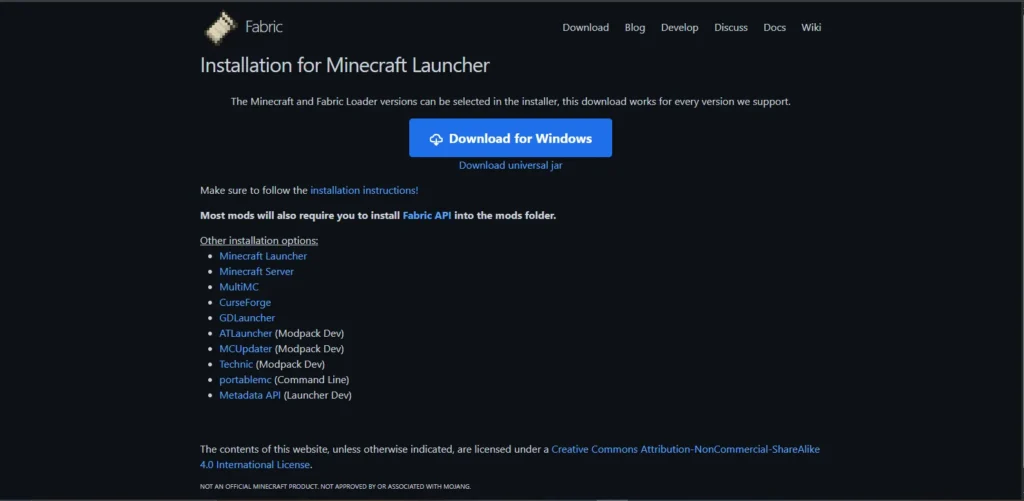Open the MultiMC installation option
The height and width of the screenshot is (501, 1024).
[x=239, y=287]
